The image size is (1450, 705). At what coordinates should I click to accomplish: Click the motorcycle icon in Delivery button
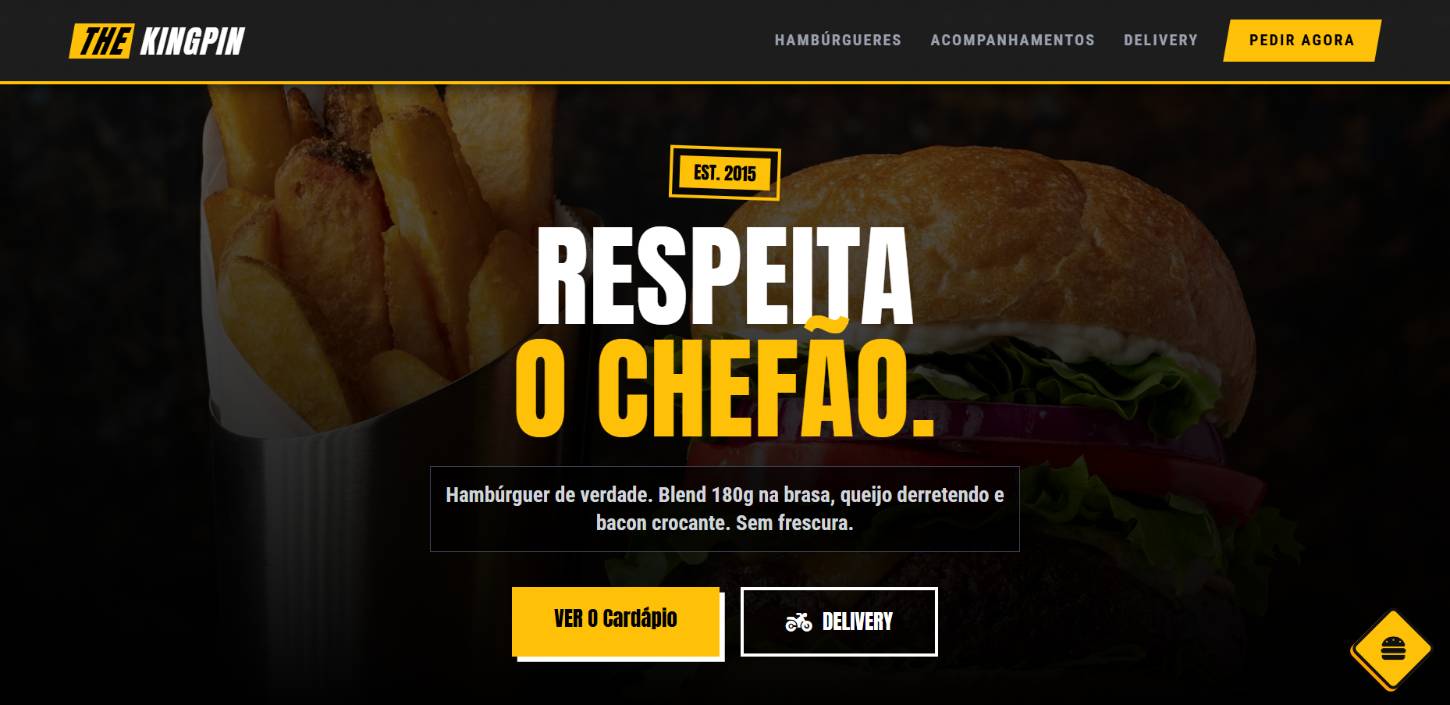(x=799, y=622)
